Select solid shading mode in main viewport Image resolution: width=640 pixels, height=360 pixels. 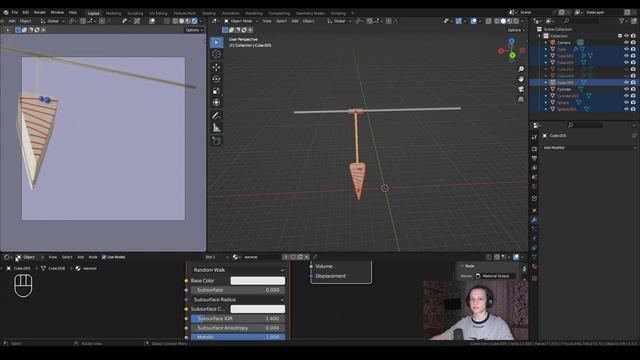click(503, 21)
